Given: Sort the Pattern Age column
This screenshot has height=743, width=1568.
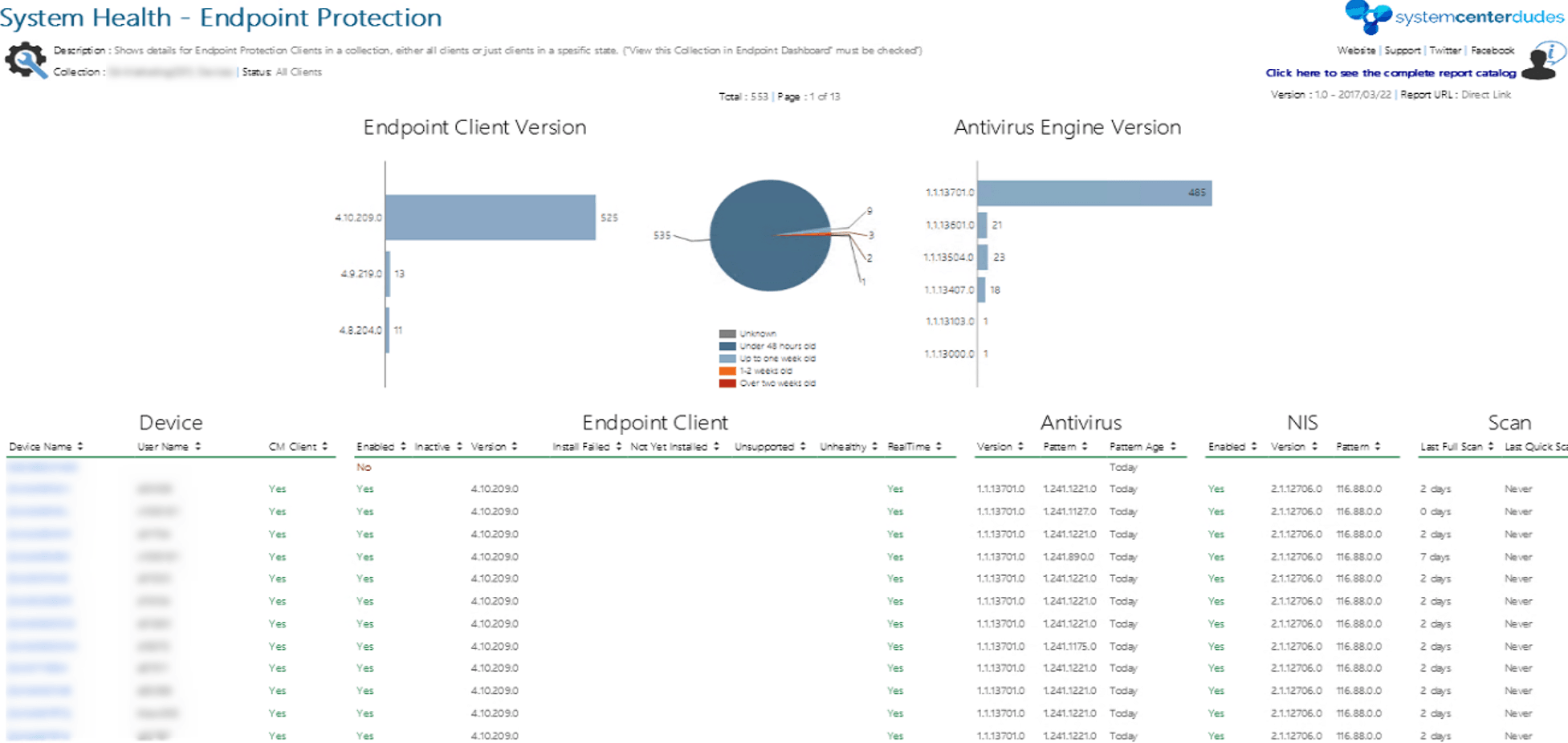Looking at the screenshot, I should [1175, 447].
